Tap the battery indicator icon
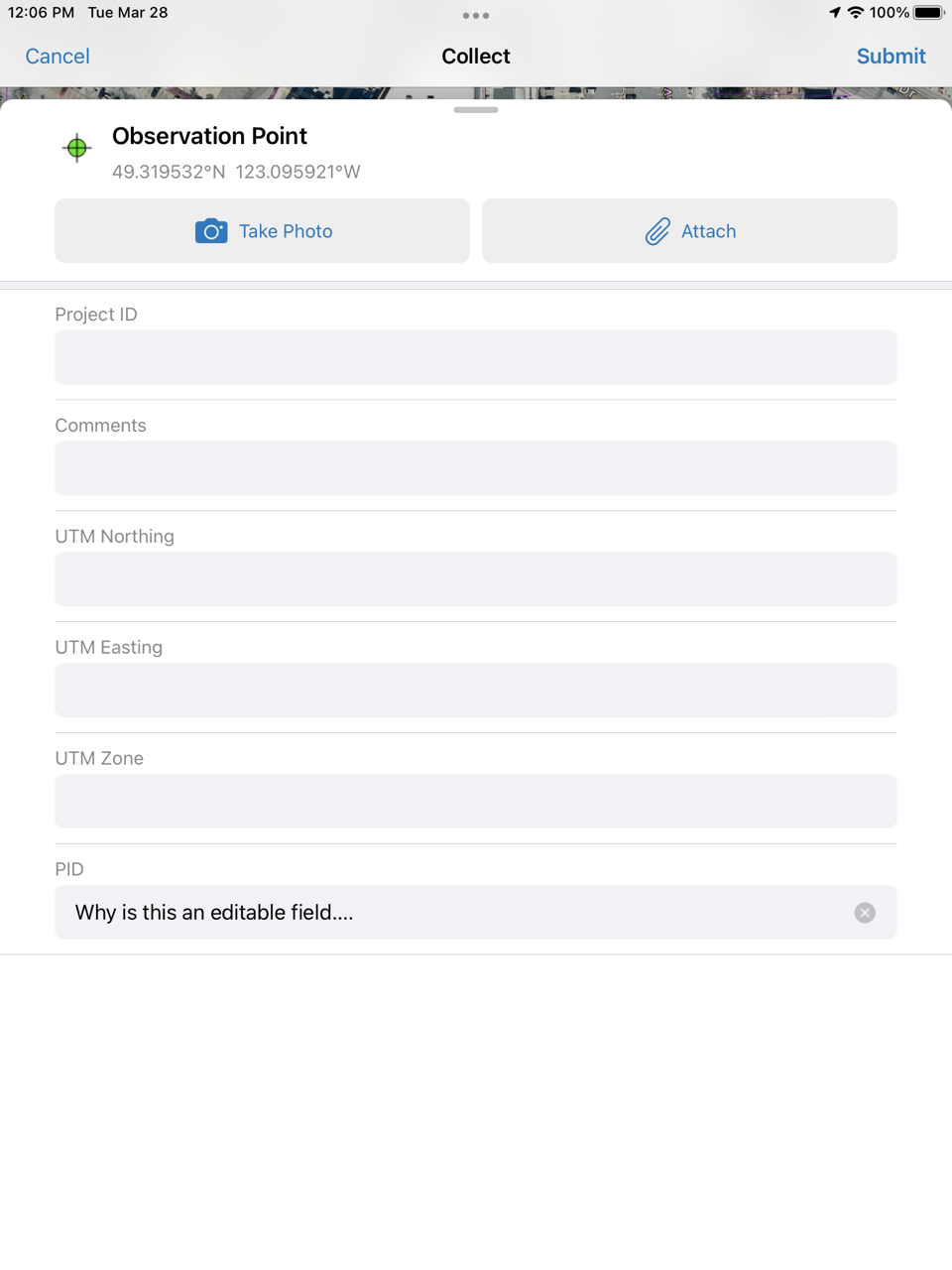 [x=928, y=13]
